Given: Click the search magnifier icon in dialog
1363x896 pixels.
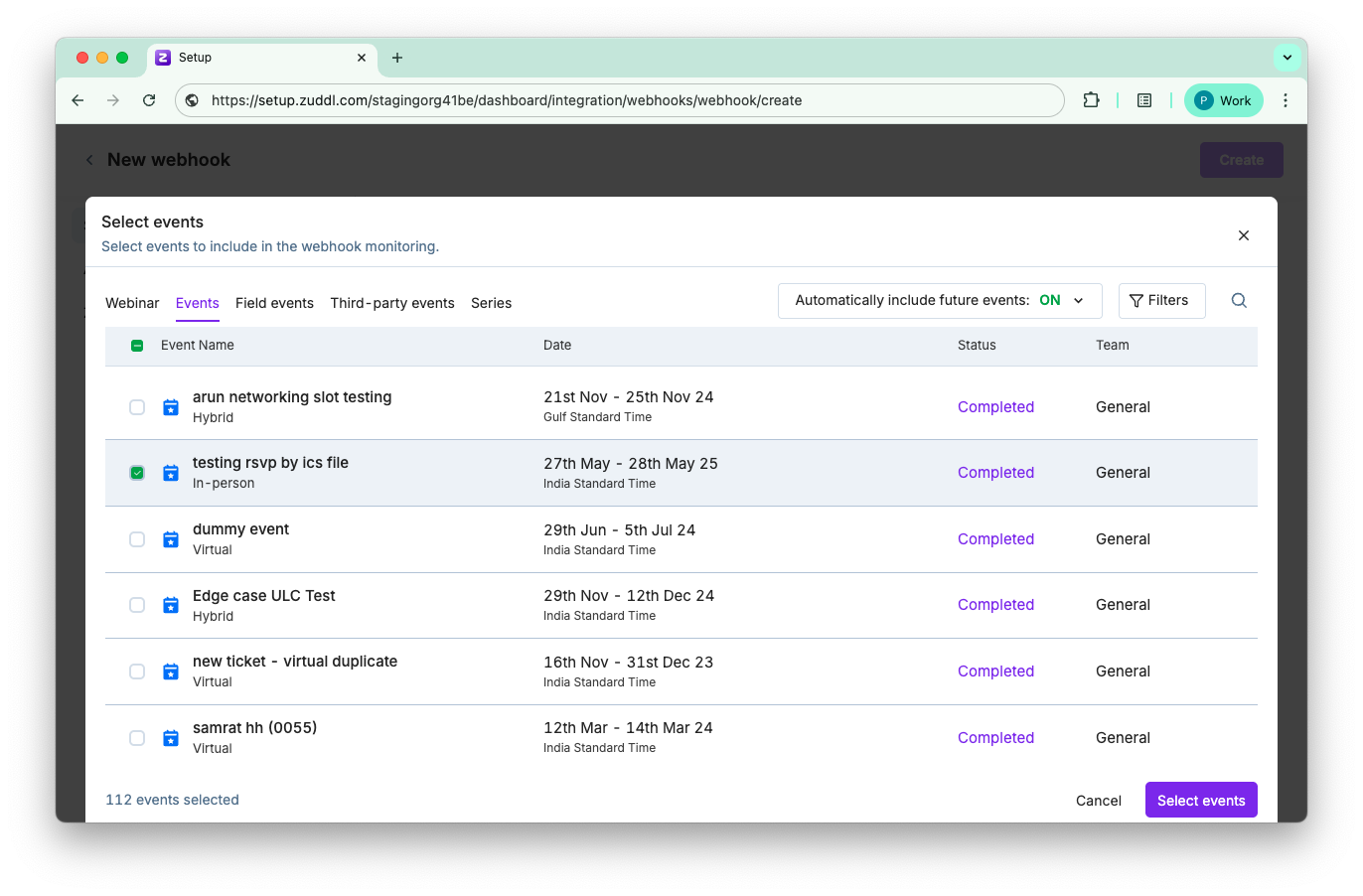Looking at the screenshot, I should point(1239,301).
